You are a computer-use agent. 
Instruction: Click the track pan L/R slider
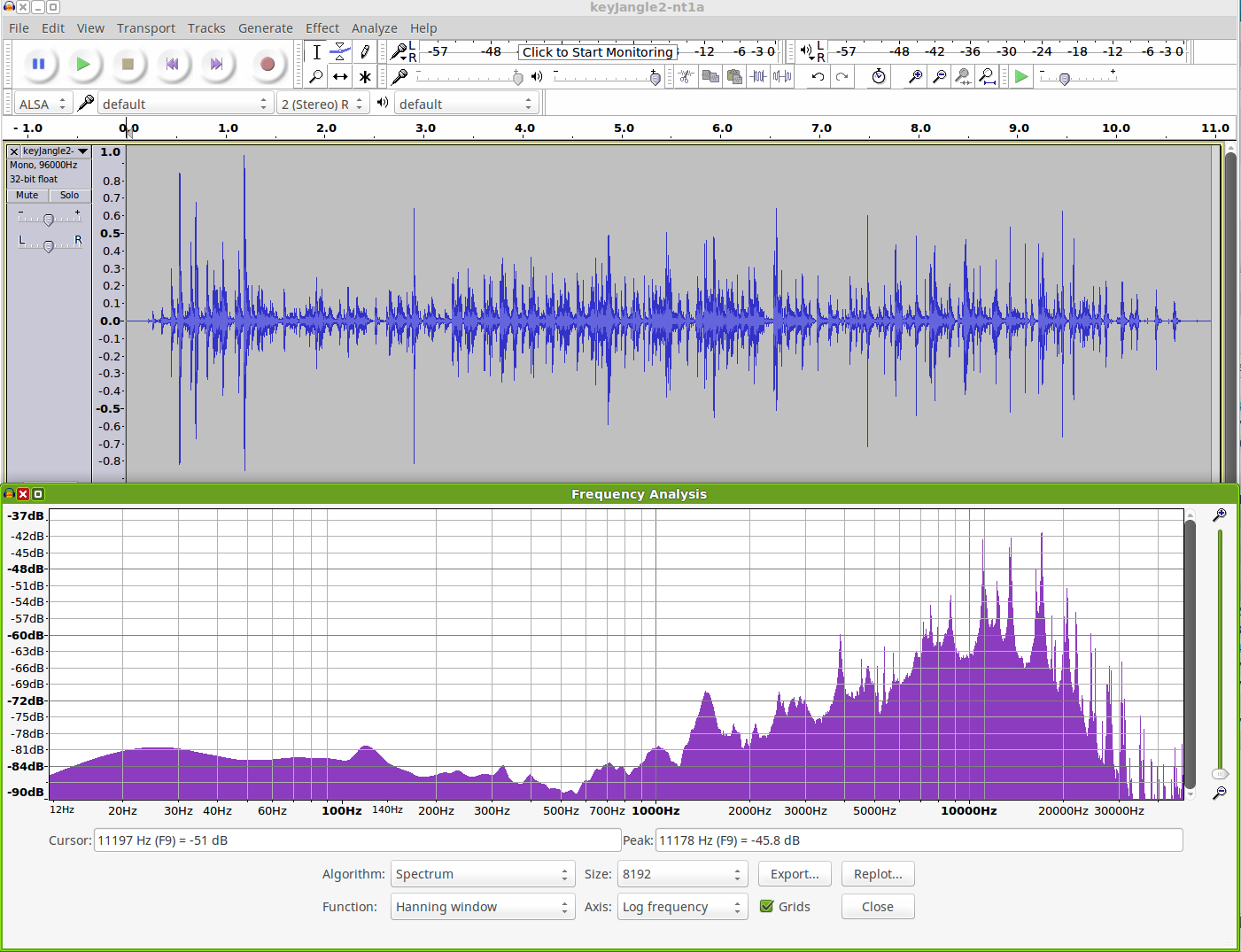pyautogui.click(x=49, y=245)
